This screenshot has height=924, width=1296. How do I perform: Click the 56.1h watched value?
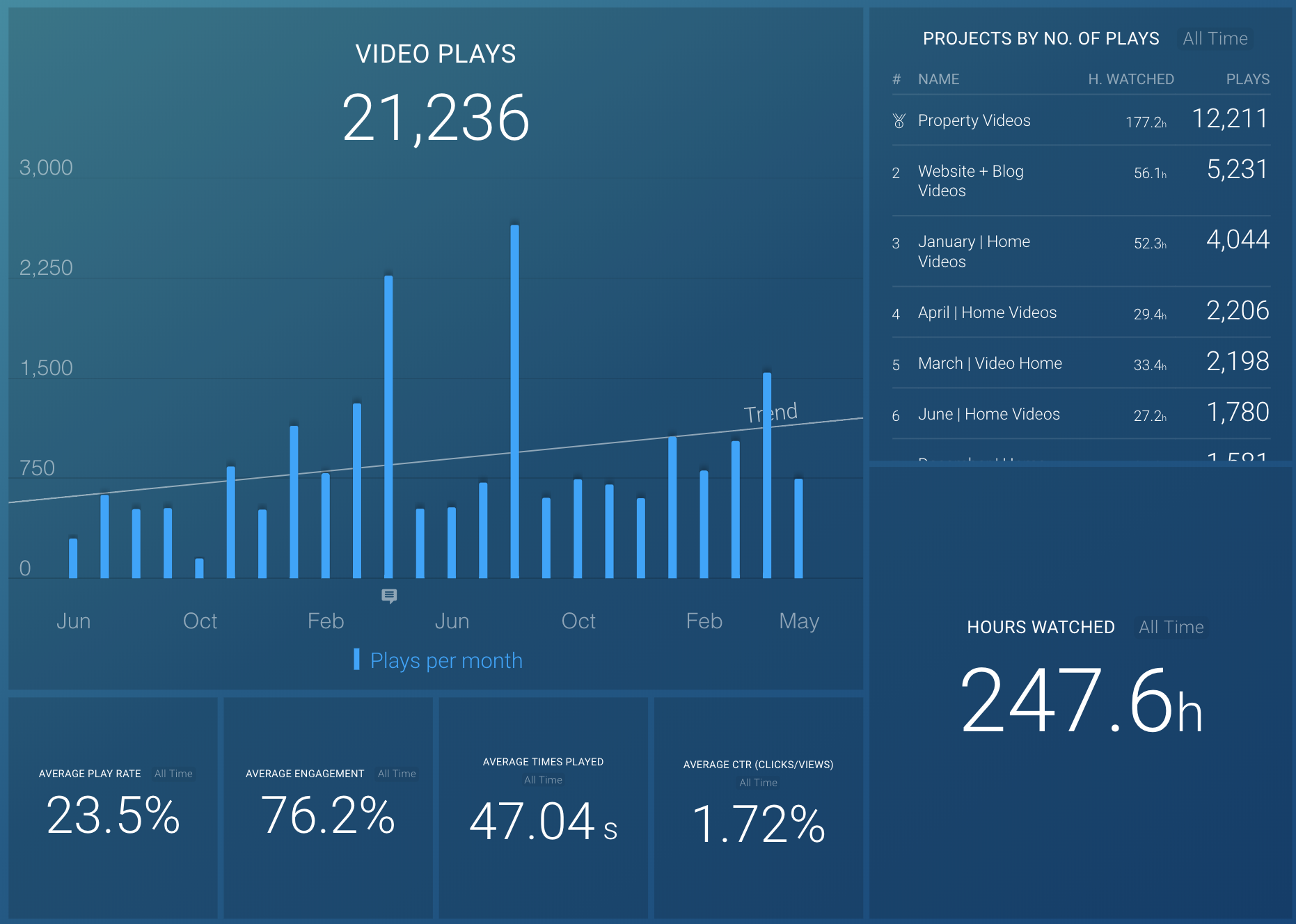point(1150,173)
